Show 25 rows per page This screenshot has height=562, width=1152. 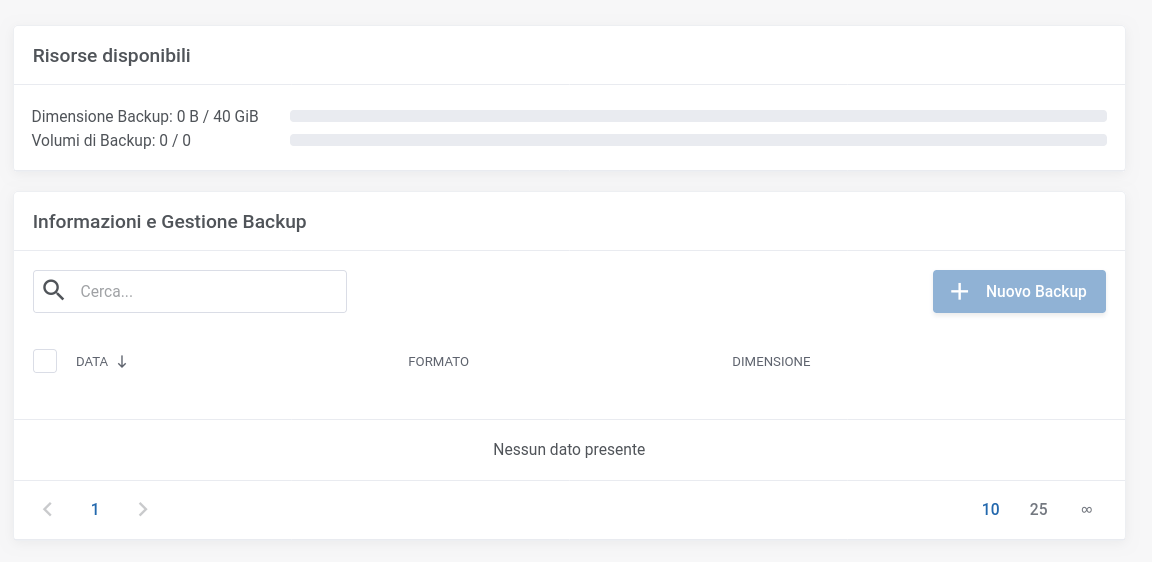point(1038,509)
